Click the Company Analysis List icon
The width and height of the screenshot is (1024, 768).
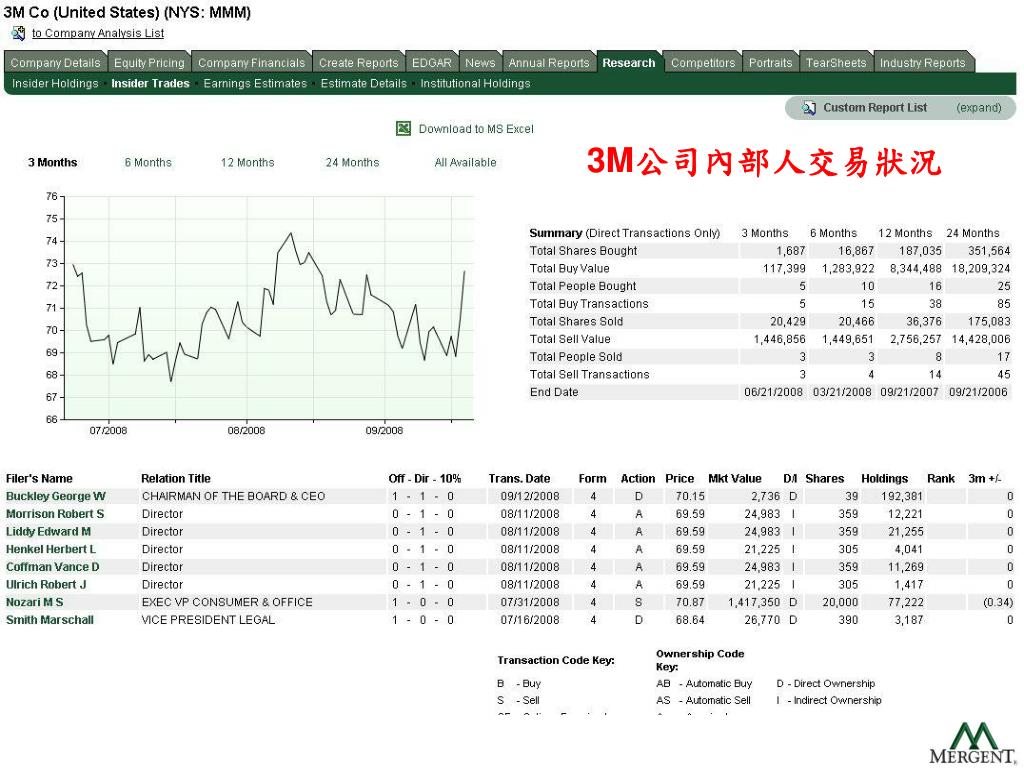(x=18, y=33)
